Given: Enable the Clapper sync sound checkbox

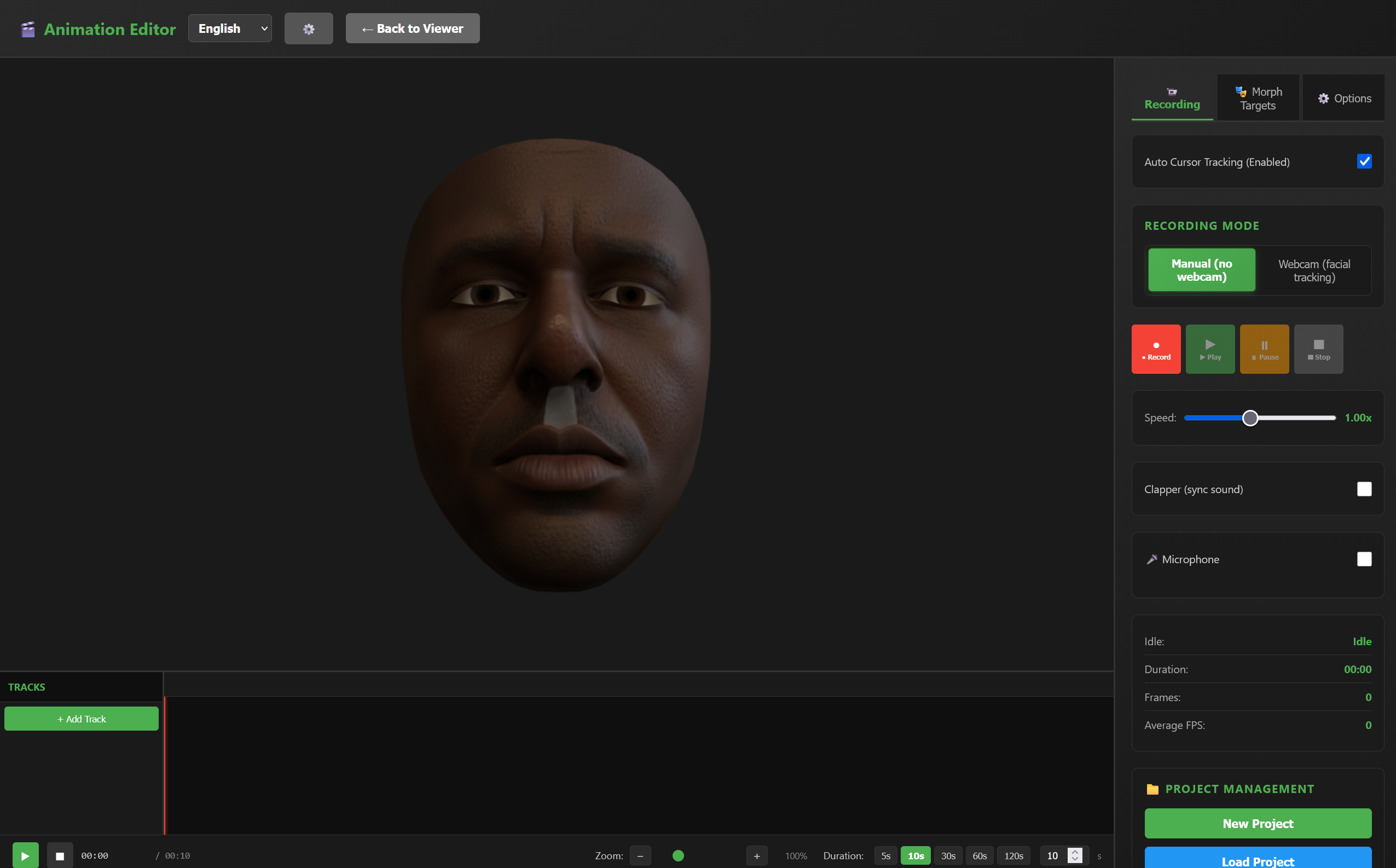Looking at the screenshot, I should coord(1364,489).
